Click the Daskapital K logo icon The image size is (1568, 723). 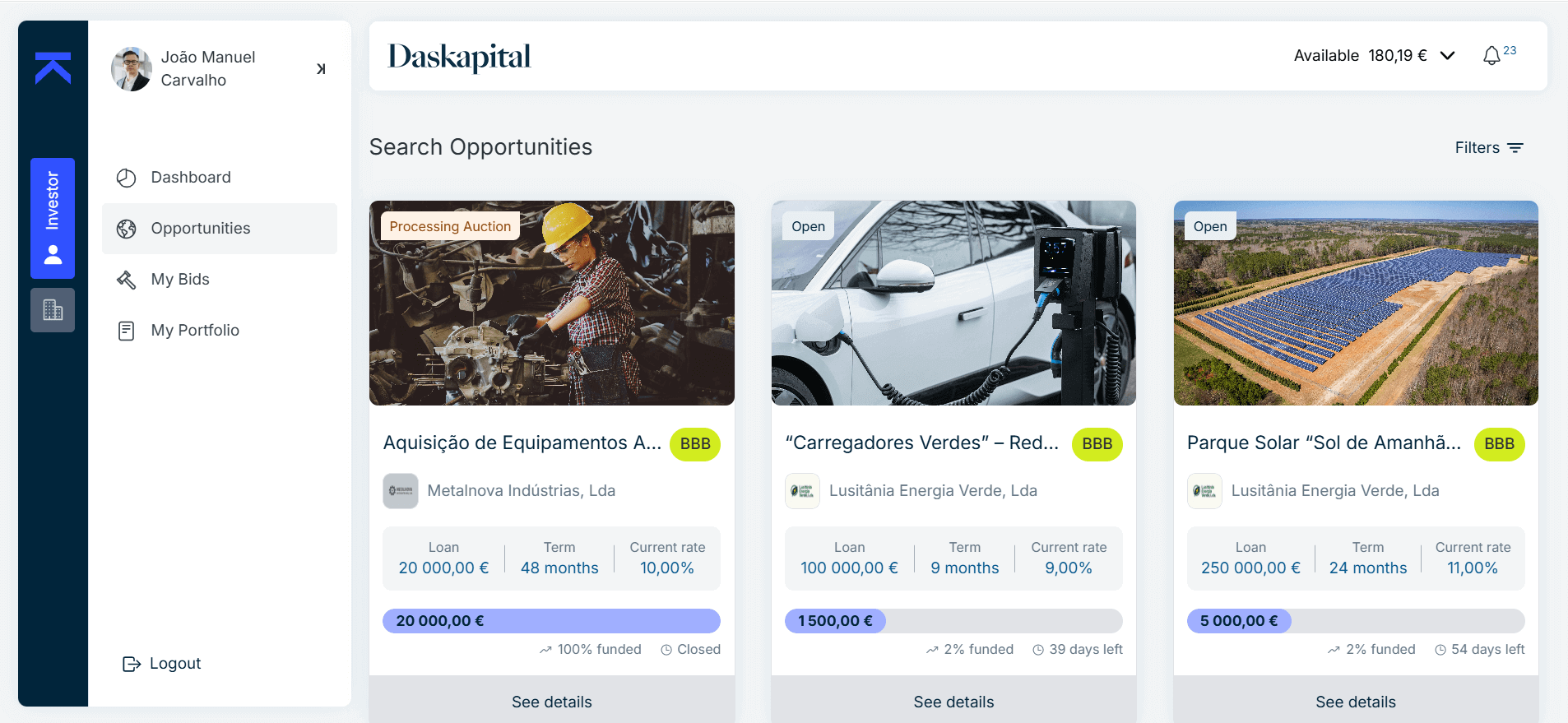click(53, 68)
